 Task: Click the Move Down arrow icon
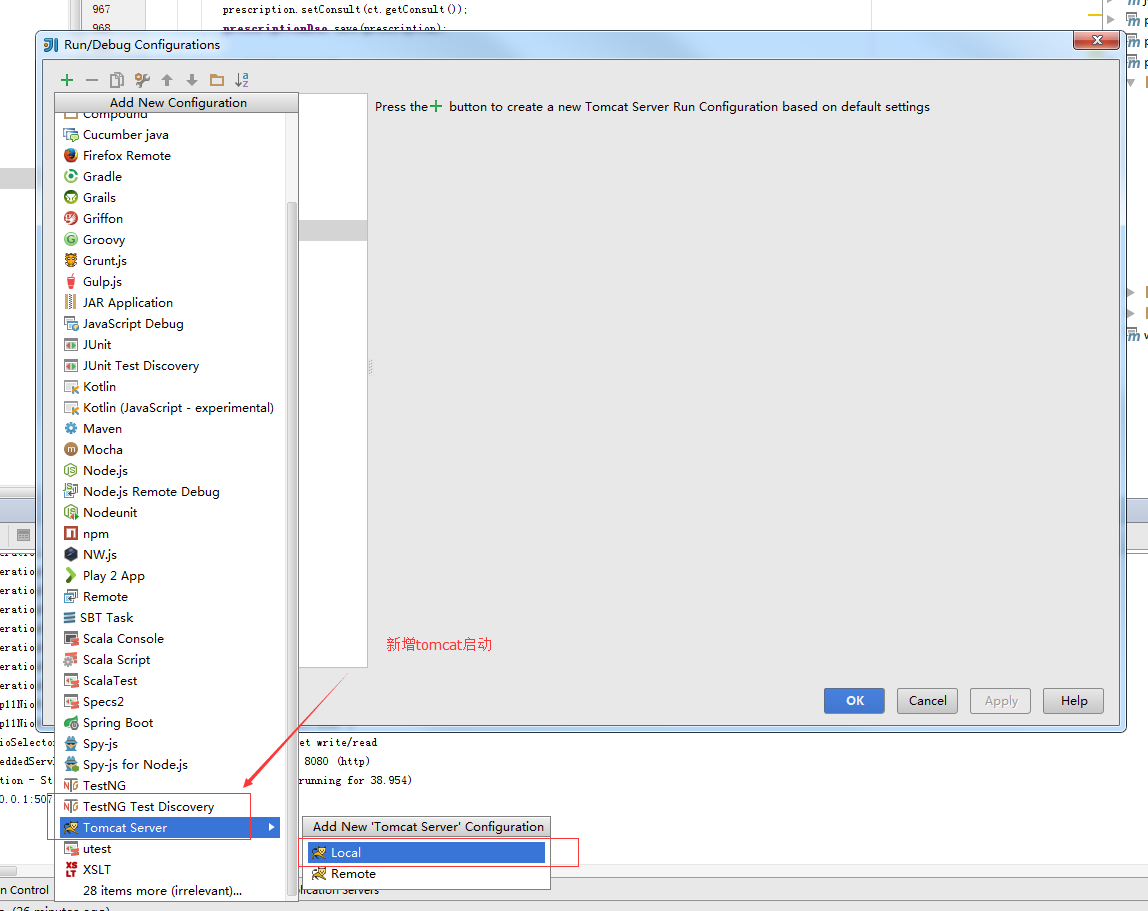[x=192, y=80]
